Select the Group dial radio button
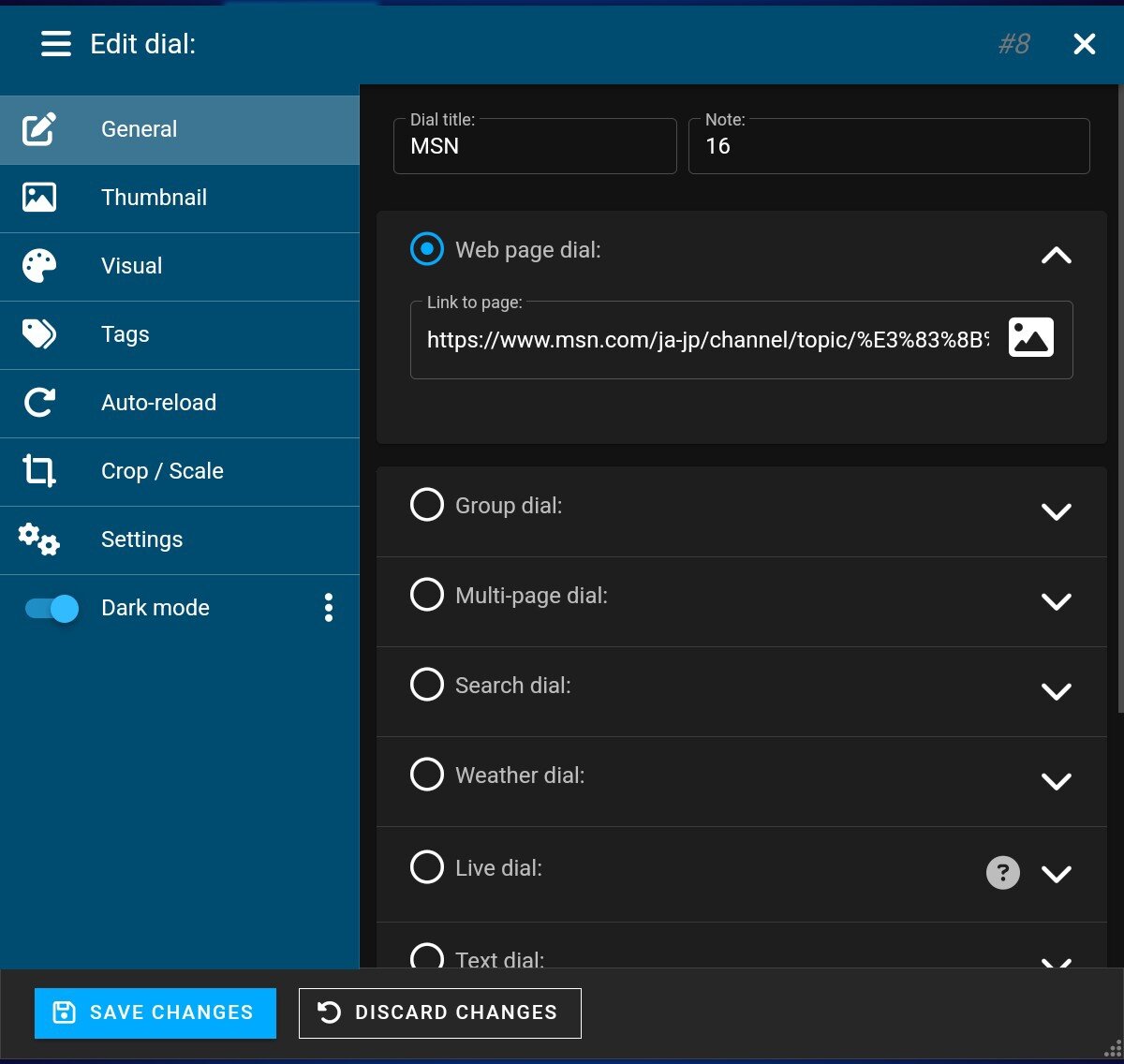 pyautogui.click(x=427, y=504)
